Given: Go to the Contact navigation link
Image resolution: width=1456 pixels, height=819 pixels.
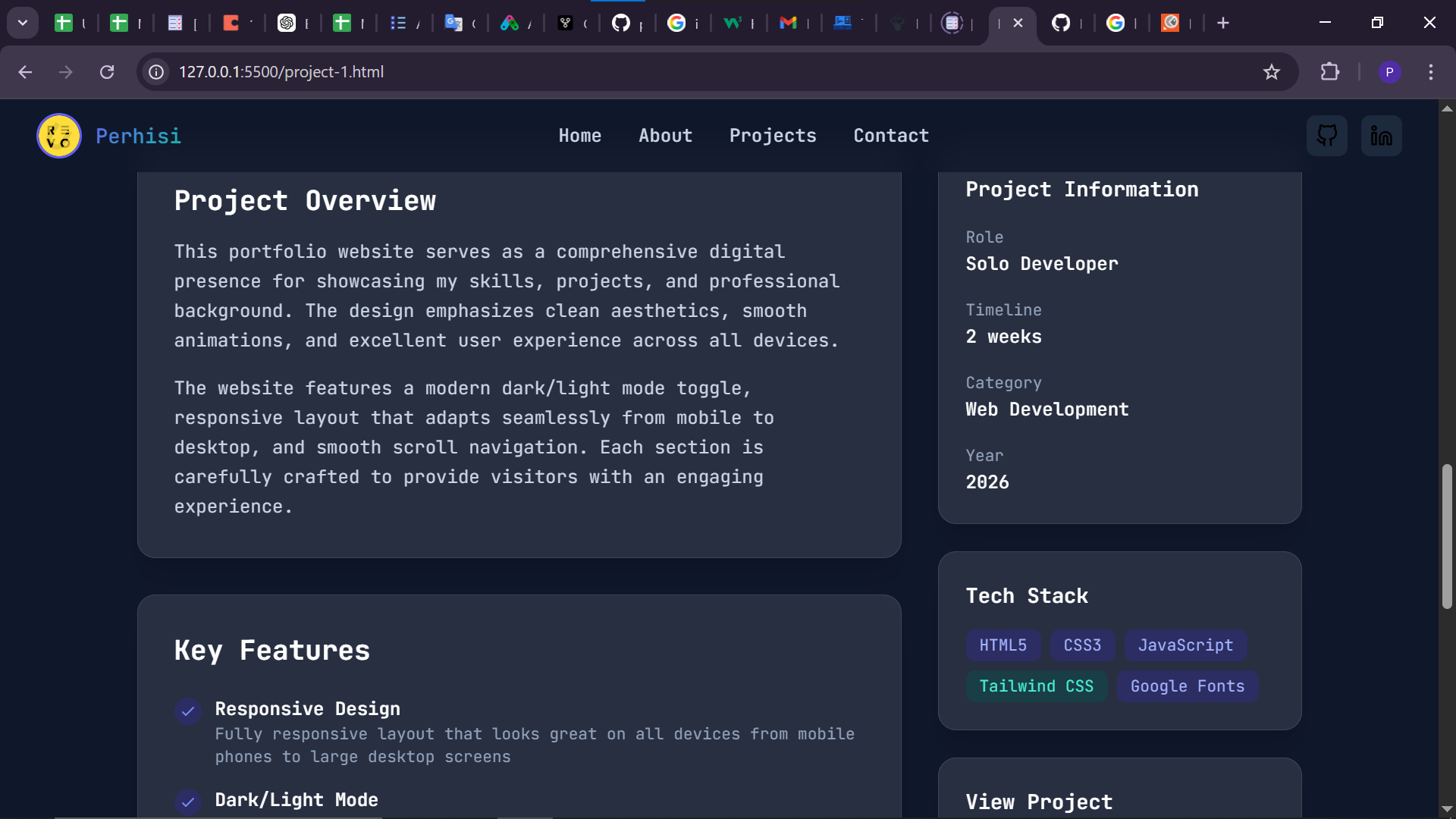Looking at the screenshot, I should pyautogui.click(x=890, y=136).
